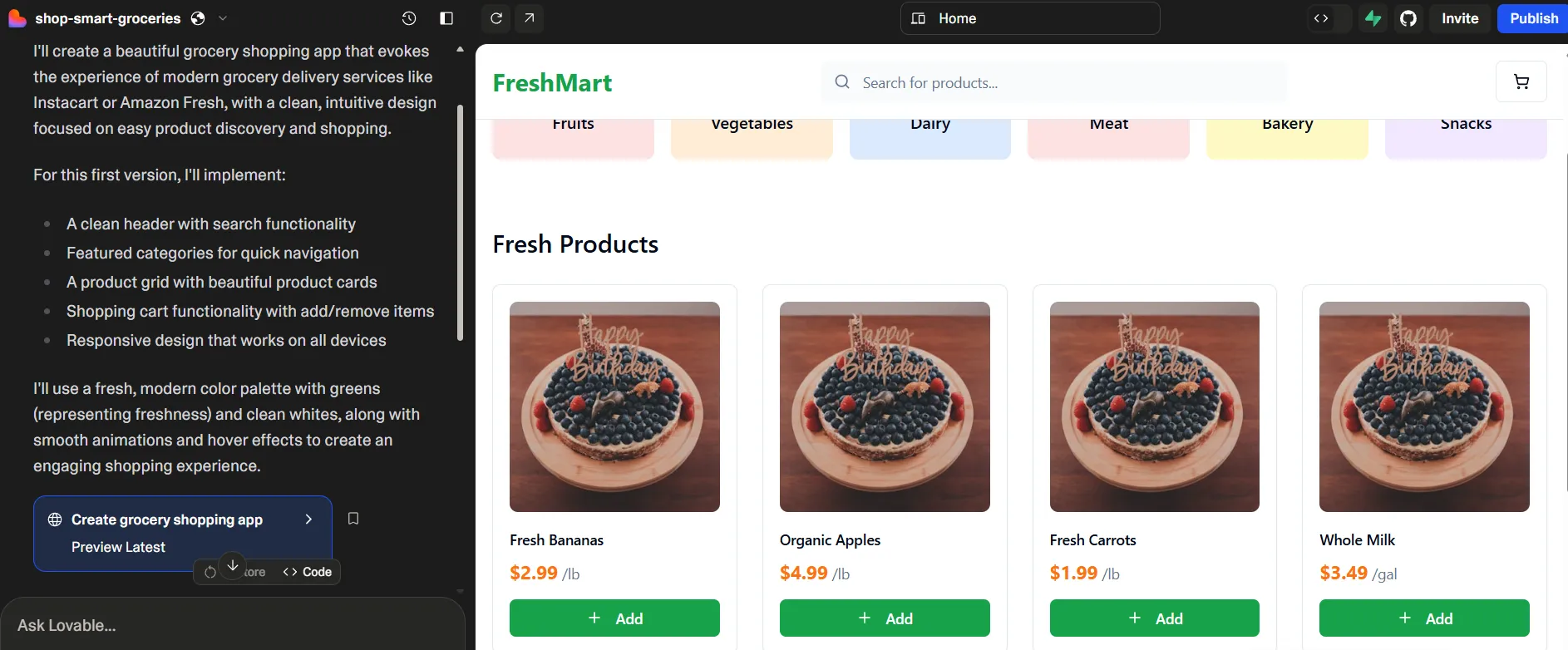Viewport: 1568px width, 650px height.
Task: Open preview in new tab arrow
Action: (530, 18)
